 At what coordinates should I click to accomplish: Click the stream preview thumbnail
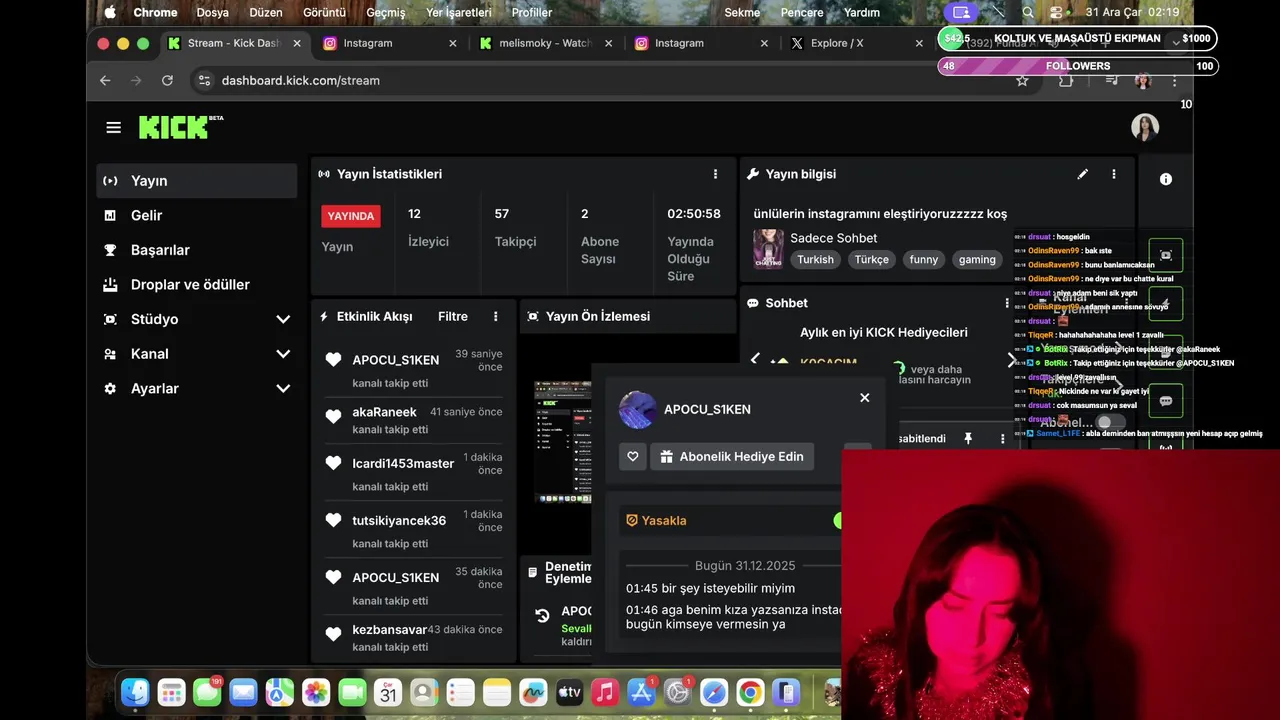pos(562,440)
